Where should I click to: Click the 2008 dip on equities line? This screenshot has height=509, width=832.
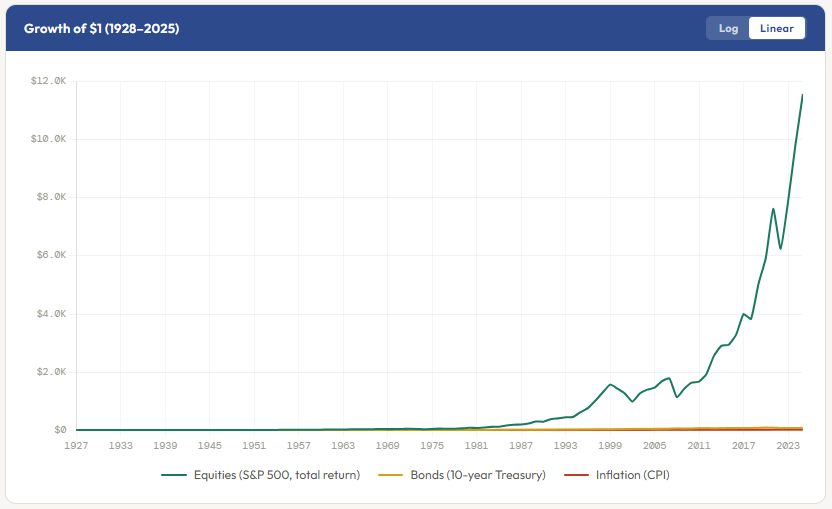[677, 397]
